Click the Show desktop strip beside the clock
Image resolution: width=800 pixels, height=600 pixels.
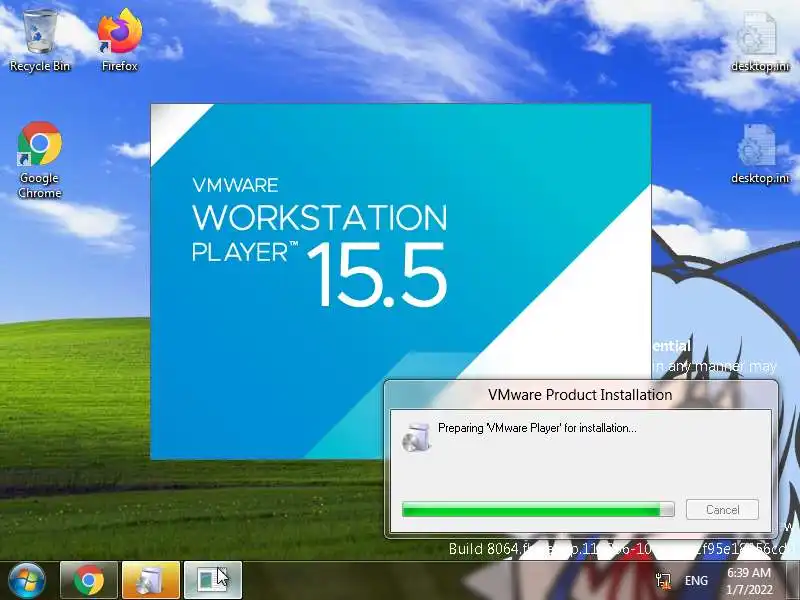[792, 581]
